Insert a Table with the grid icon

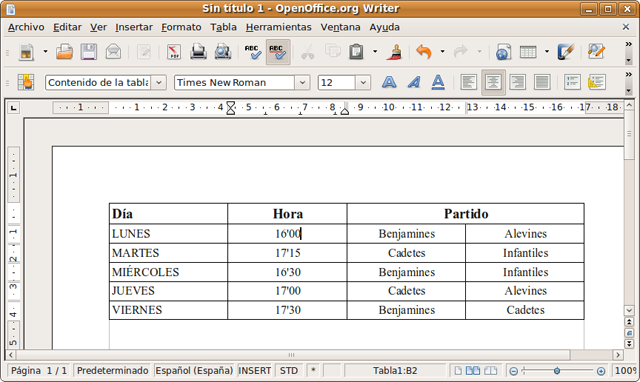(x=528, y=52)
